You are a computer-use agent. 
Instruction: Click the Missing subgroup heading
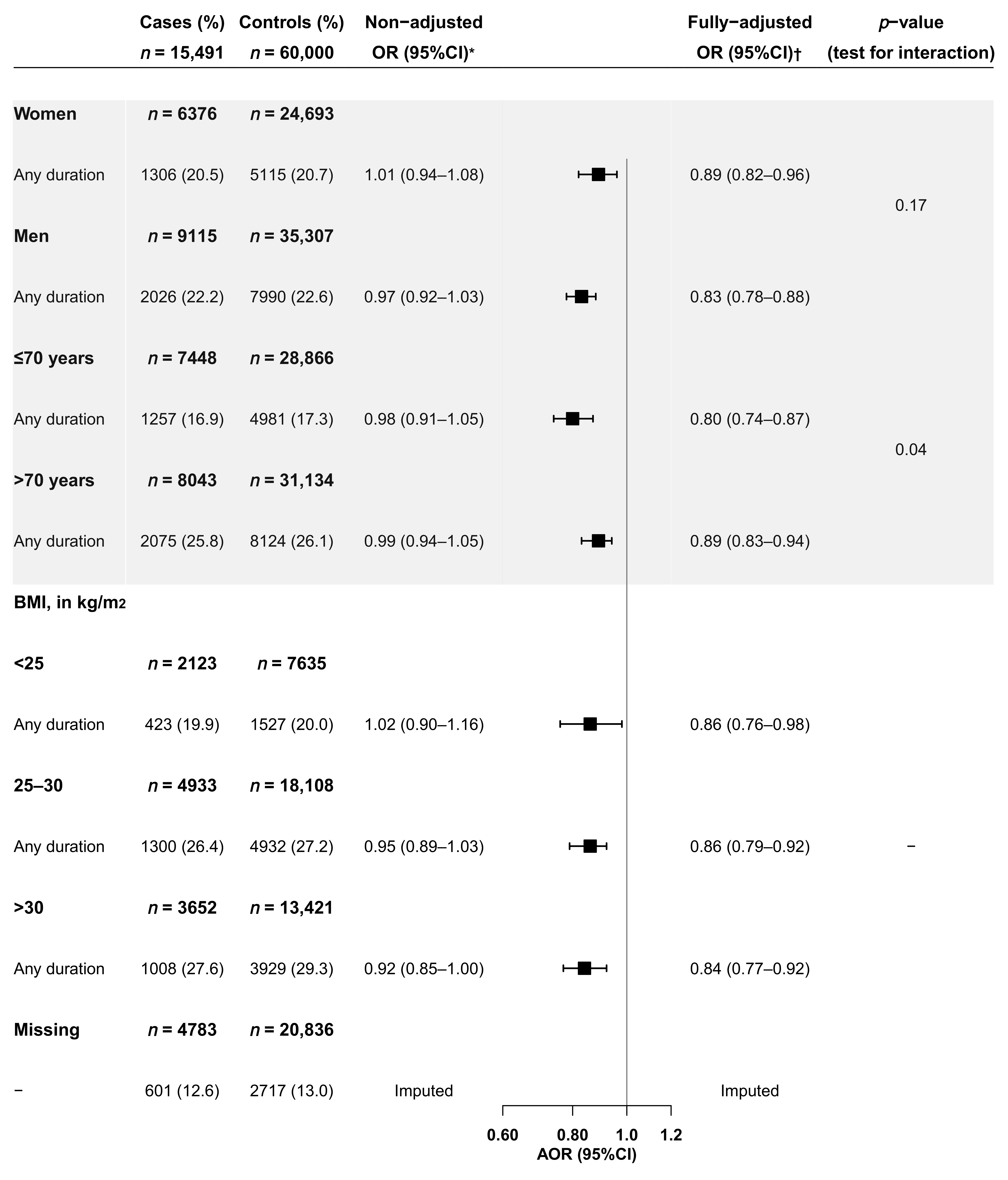[x=47, y=1030]
